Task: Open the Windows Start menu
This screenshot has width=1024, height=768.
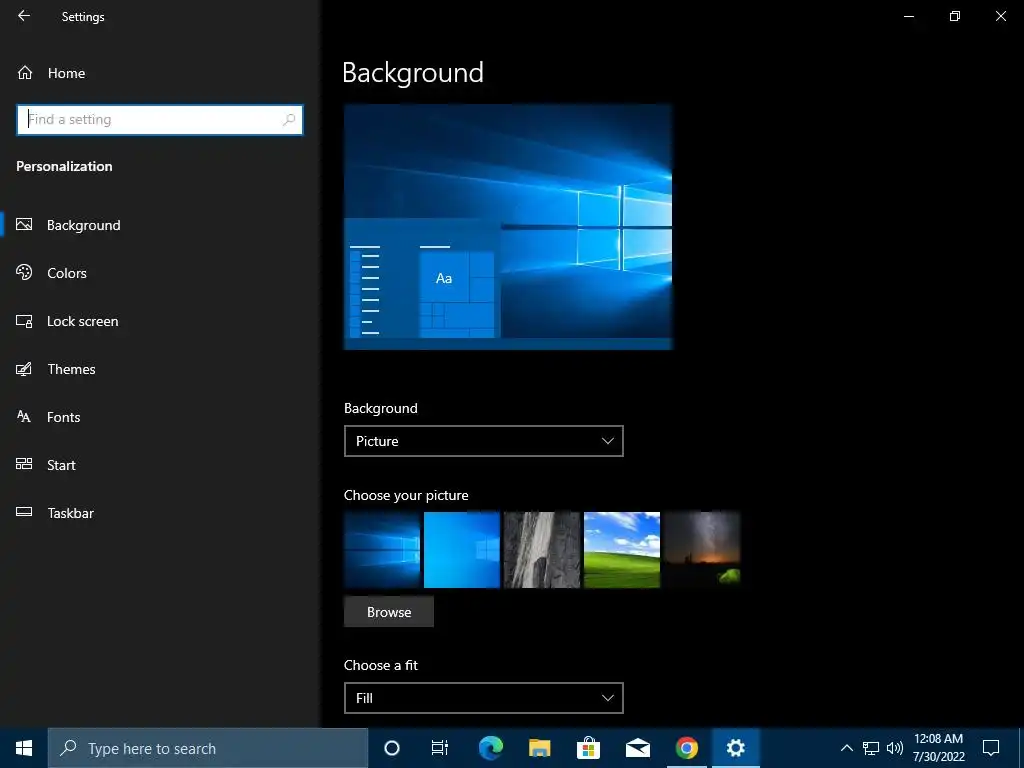Action: coord(24,748)
